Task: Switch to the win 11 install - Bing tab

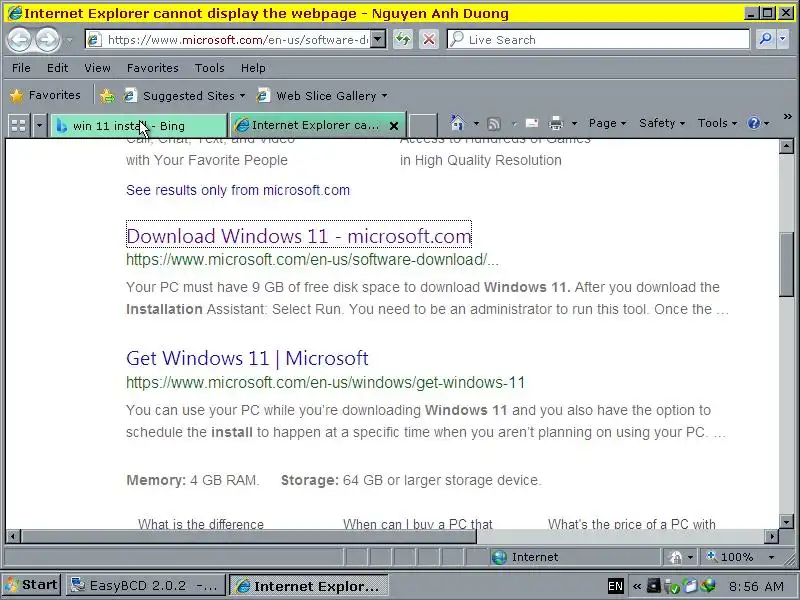Action: pyautogui.click(x=139, y=126)
